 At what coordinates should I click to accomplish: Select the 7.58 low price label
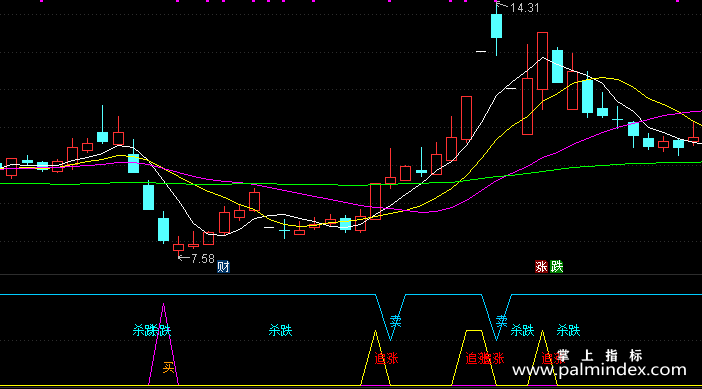pos(203,259)
